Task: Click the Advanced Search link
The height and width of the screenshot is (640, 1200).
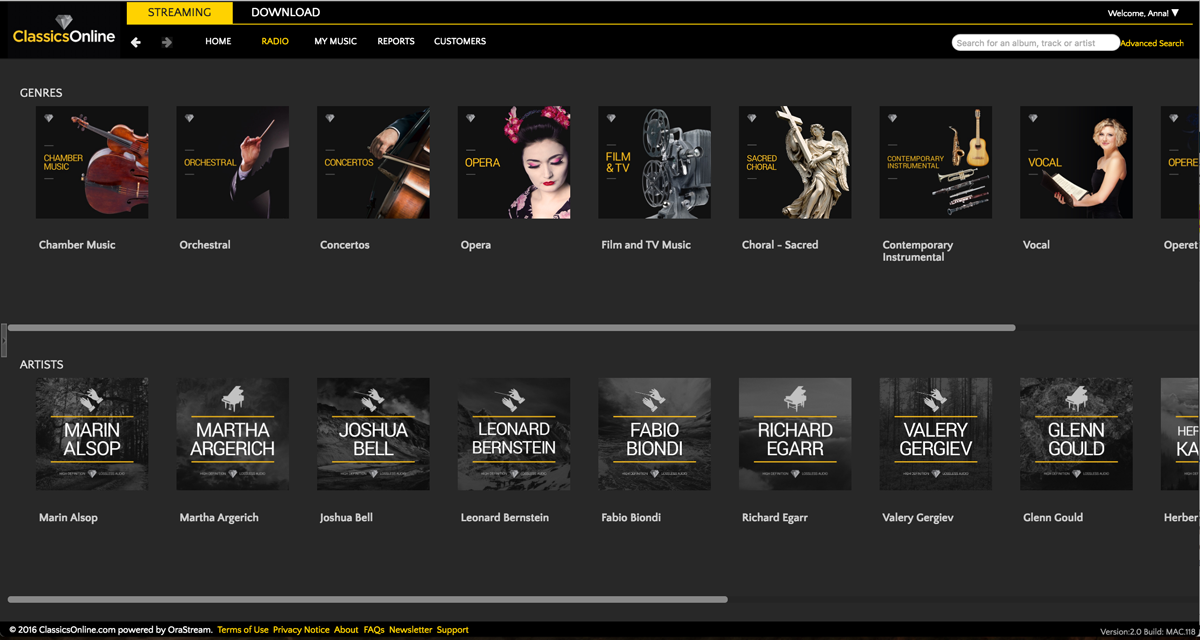Action: pos(1152,44)
